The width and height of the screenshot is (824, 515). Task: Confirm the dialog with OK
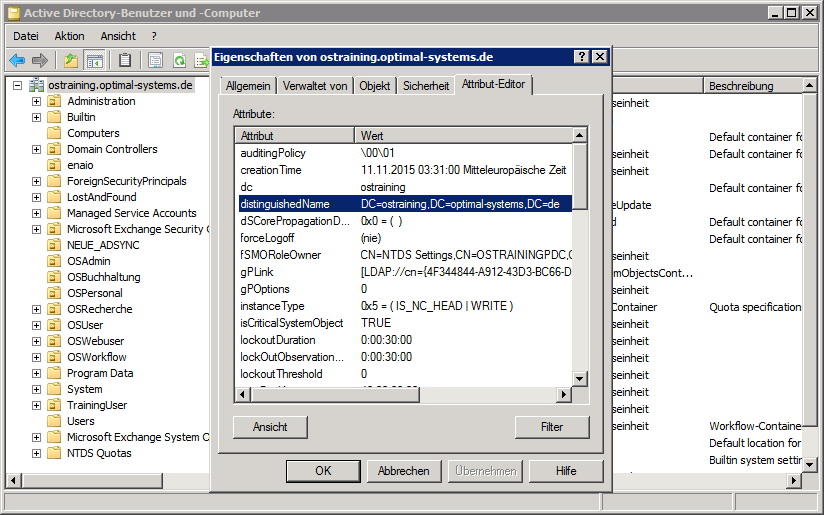point(323,471)
